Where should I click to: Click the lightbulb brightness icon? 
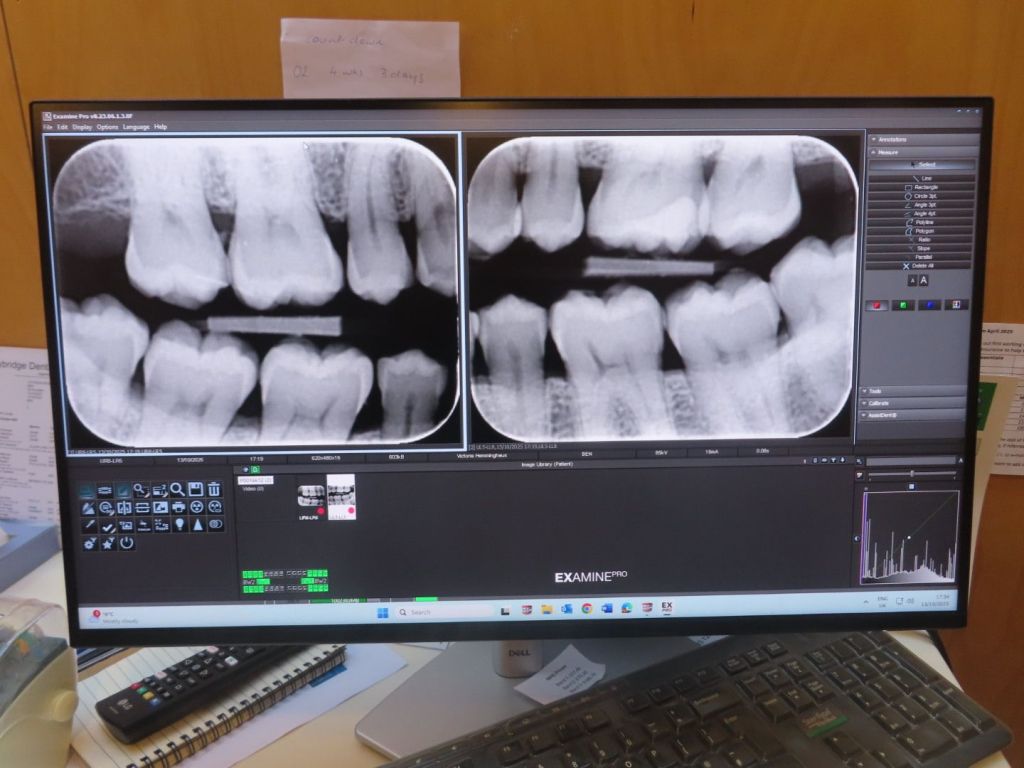(179, 525)
